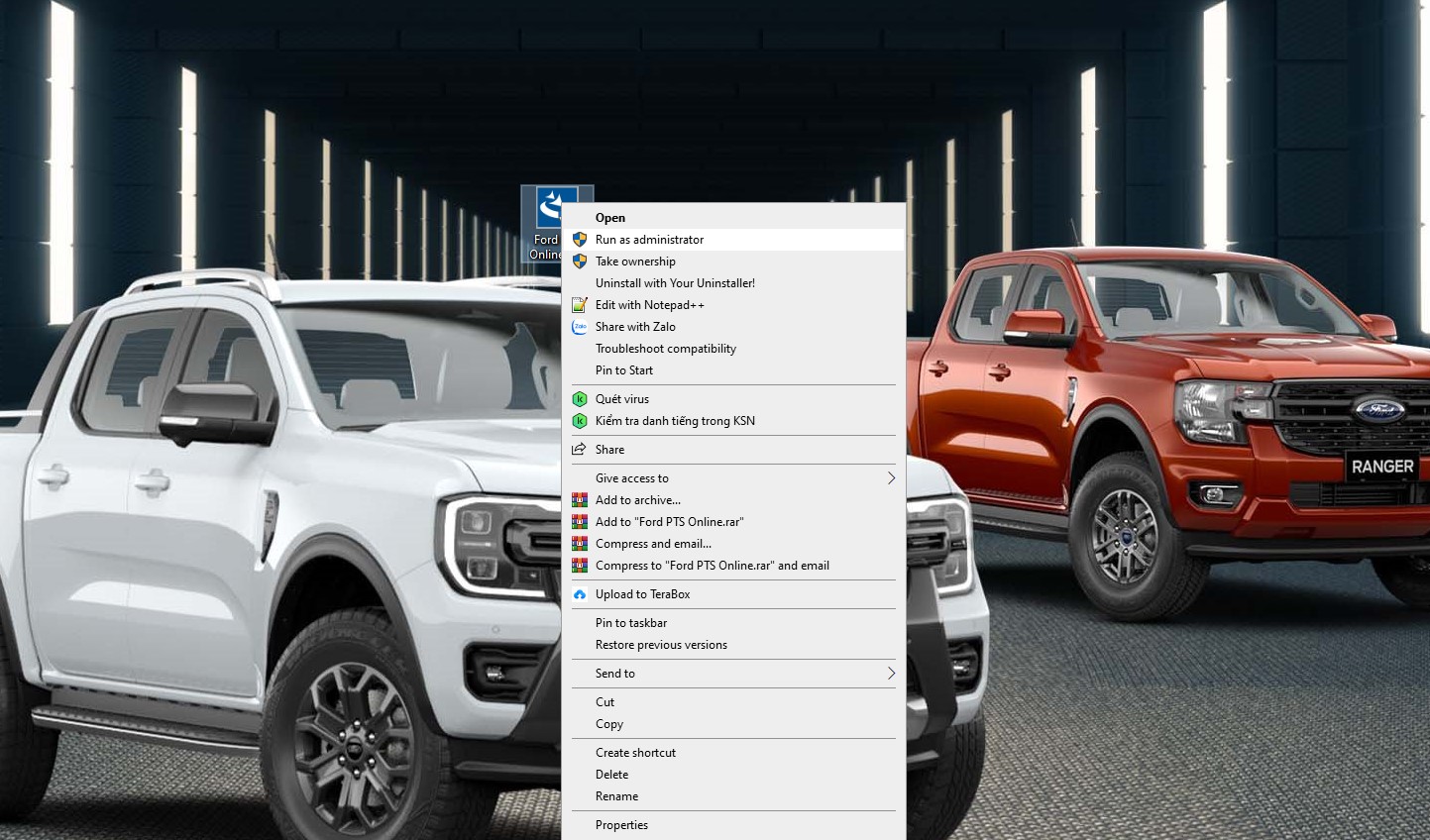
Task: Select Uninstall with Your Uninstaller!
Action: click(675, 283)
